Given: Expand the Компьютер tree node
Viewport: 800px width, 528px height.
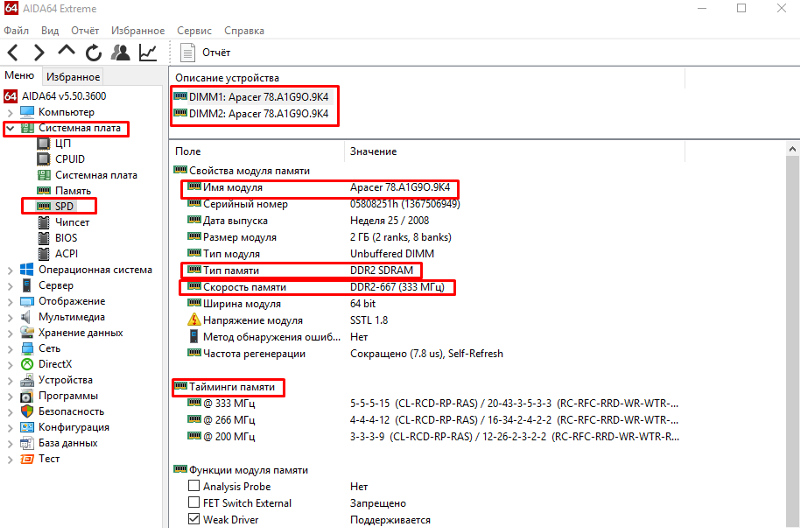Looking at the screenshot, I should [10, 112].
